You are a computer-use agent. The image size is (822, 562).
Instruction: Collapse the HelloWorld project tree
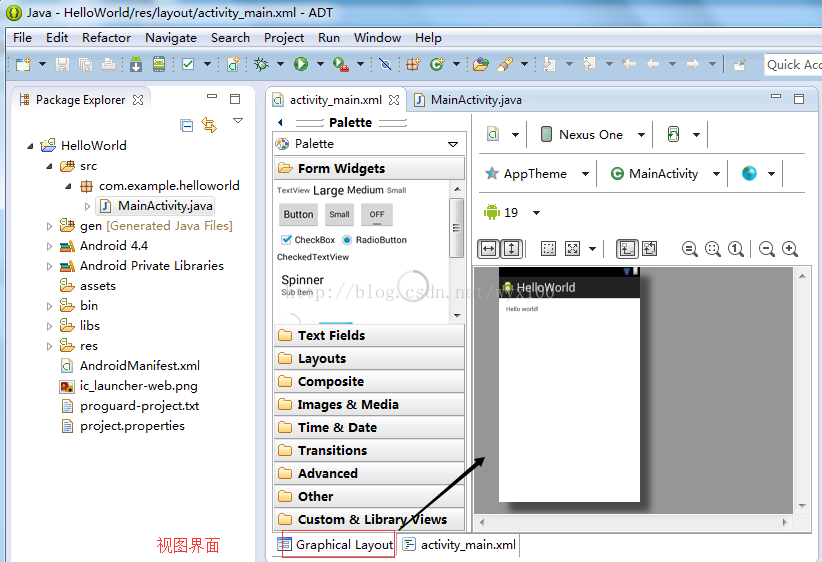click(x=30, y=146)
